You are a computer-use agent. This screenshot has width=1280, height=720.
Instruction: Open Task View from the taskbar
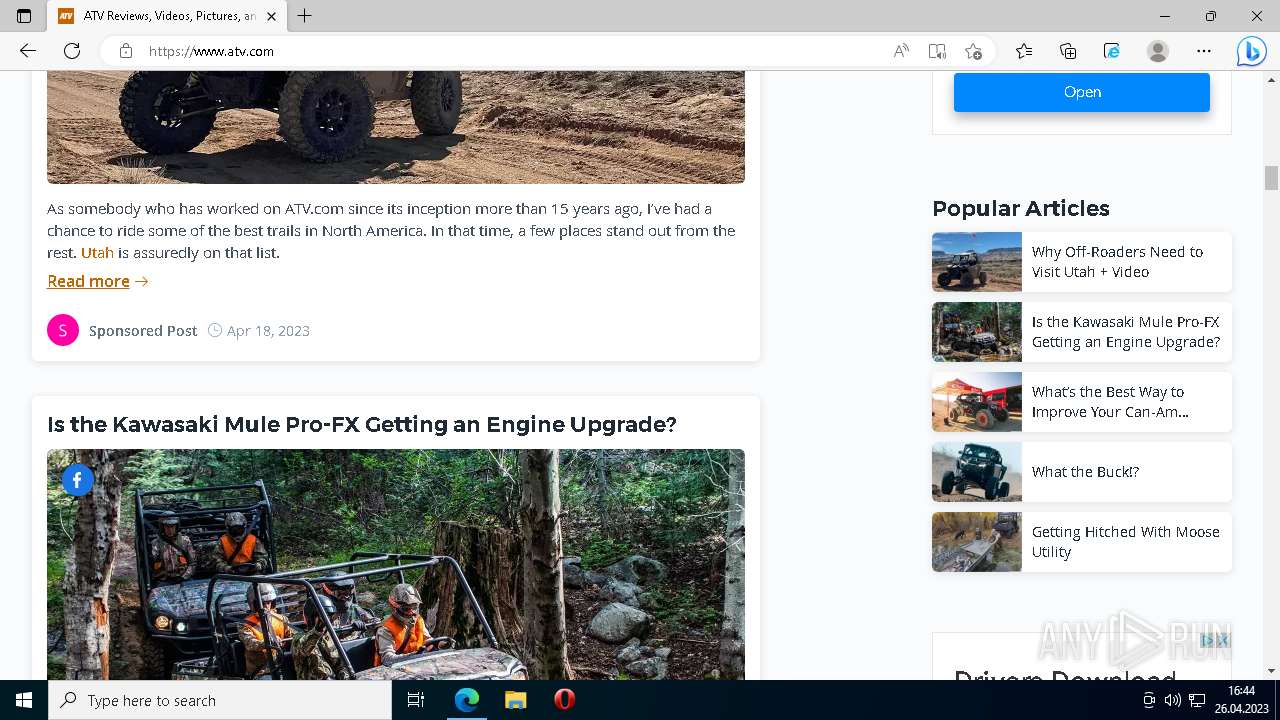416,700
